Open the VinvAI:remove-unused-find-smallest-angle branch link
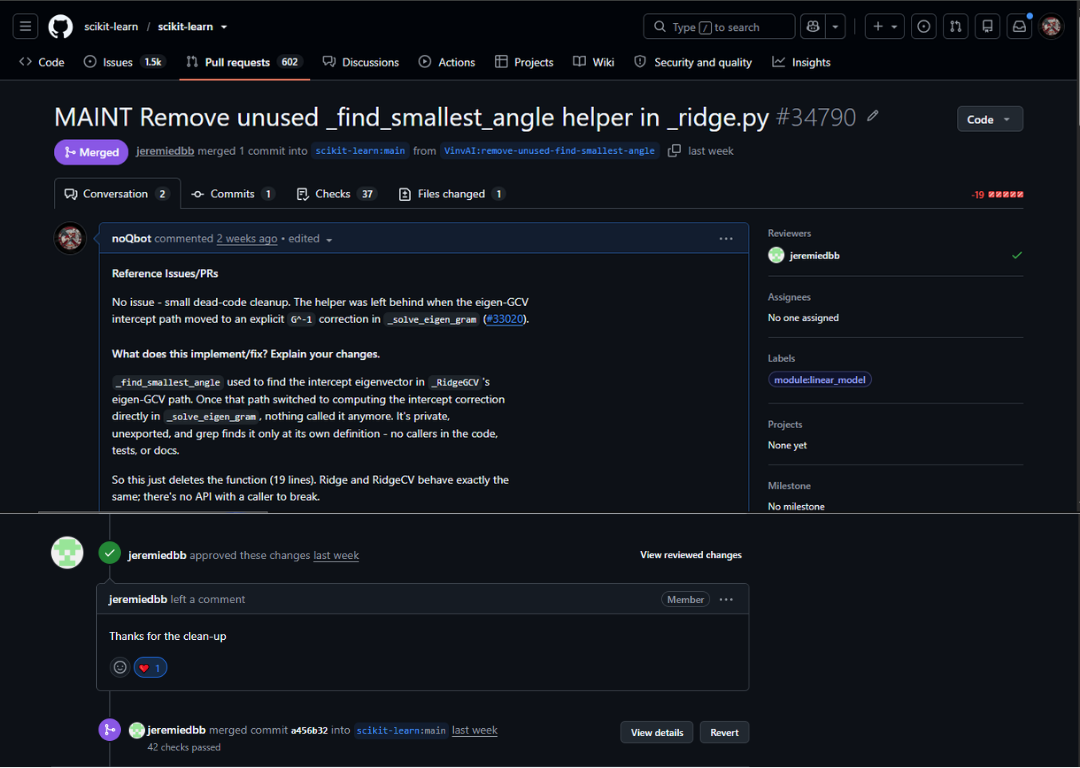1080x768 pixels. [x=549, y=151]
